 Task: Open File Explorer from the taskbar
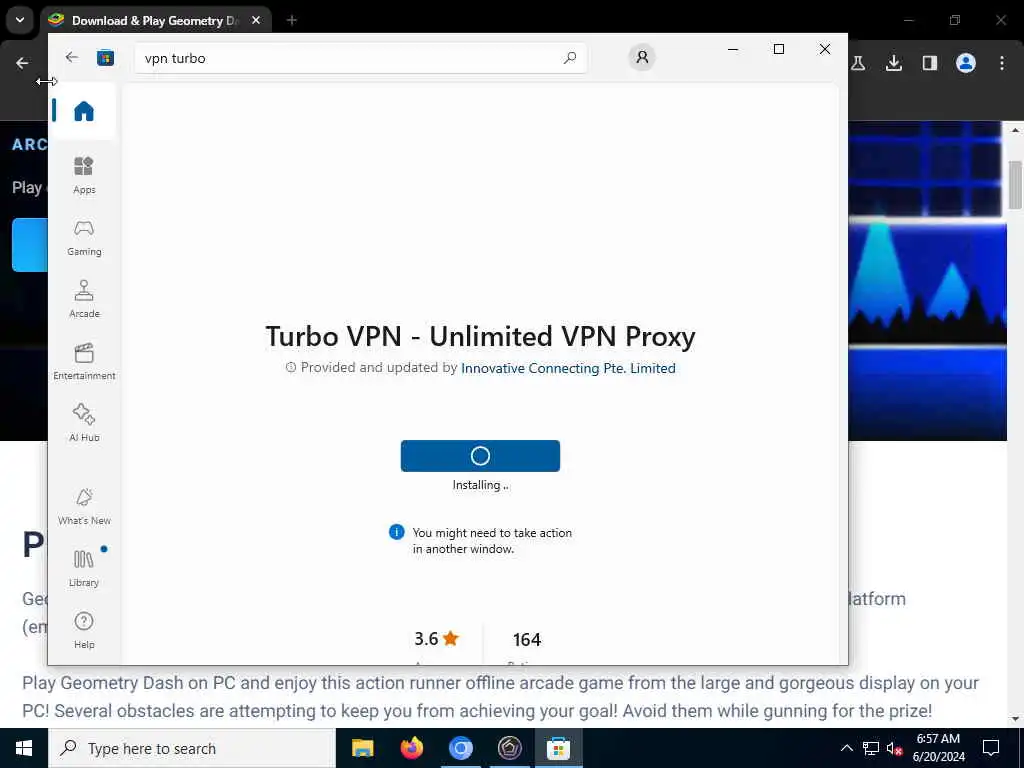[x=362, y=748]
